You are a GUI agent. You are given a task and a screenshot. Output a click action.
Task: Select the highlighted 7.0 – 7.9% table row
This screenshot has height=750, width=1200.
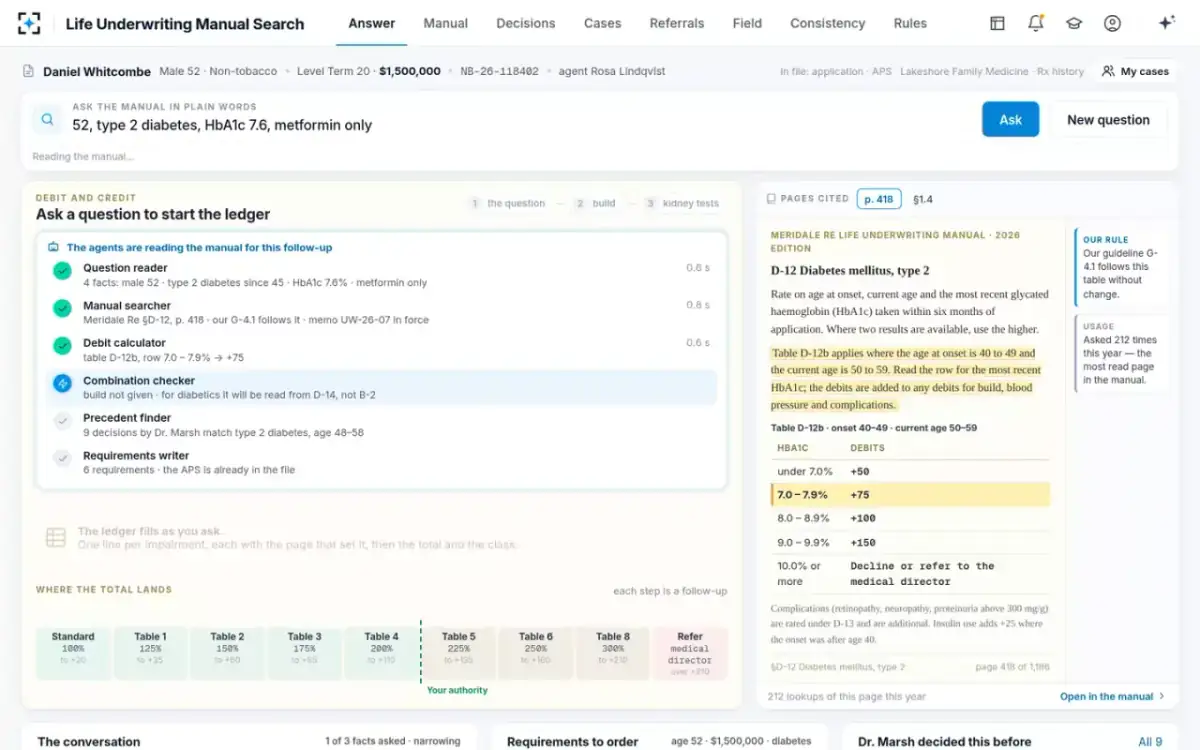910,495
